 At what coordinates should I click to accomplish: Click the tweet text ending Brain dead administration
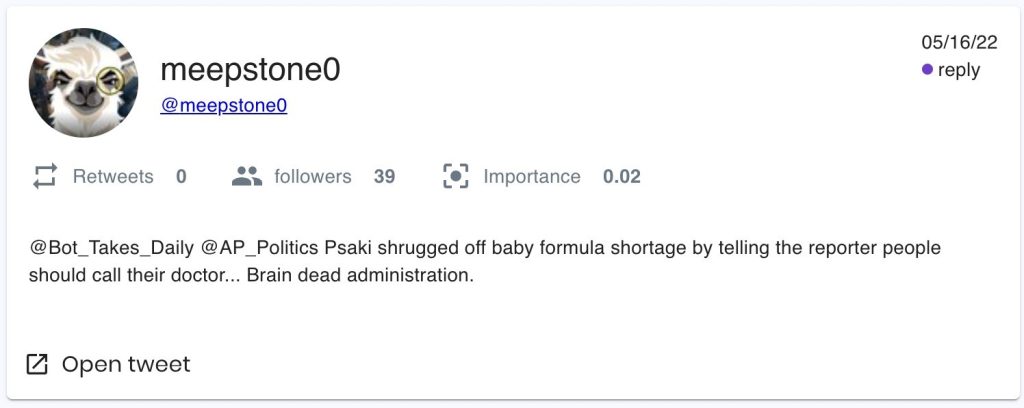coord(400,275)
